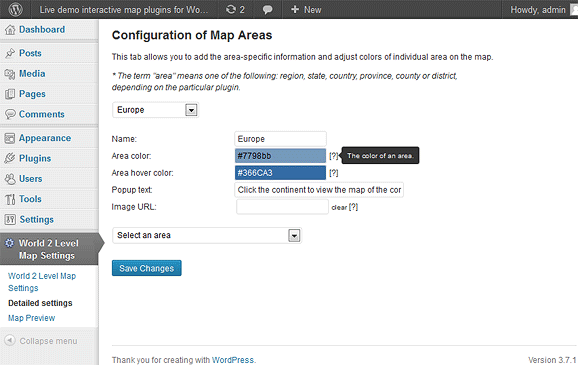Collapse the admin menu arrow icon
The height and width of the screenshot is (365, 578).
(10, 340)
